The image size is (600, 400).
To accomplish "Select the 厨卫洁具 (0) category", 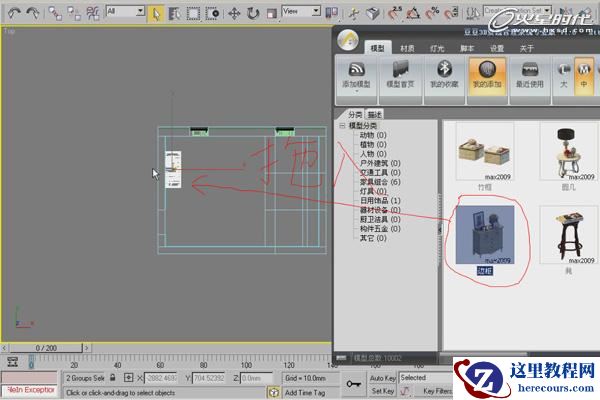I will point(380,219).
